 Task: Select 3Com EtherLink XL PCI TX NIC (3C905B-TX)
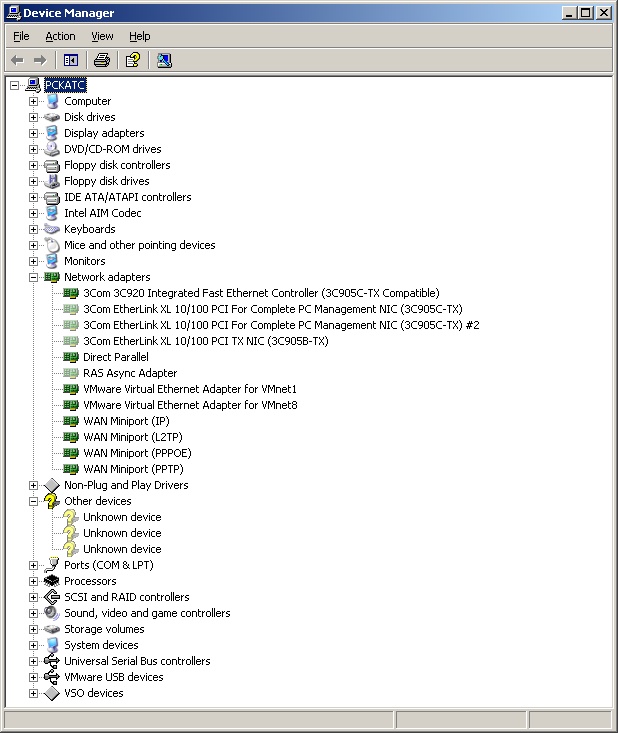point(206,341)
